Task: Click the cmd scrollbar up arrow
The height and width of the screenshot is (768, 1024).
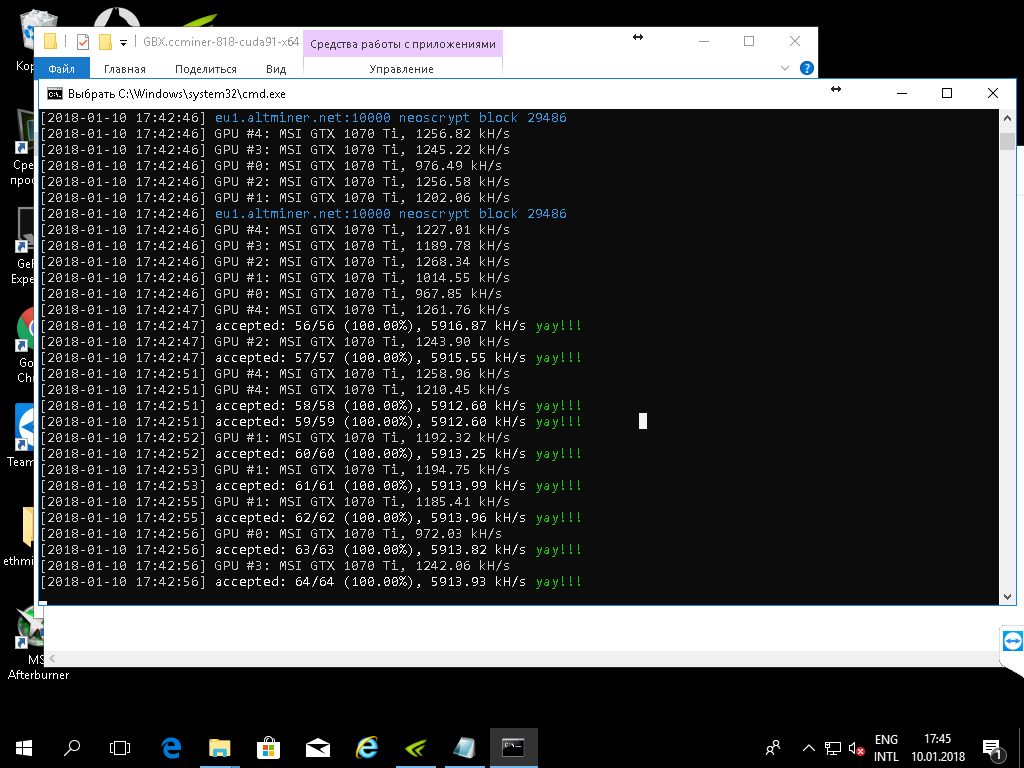Action: [1007, 118]
